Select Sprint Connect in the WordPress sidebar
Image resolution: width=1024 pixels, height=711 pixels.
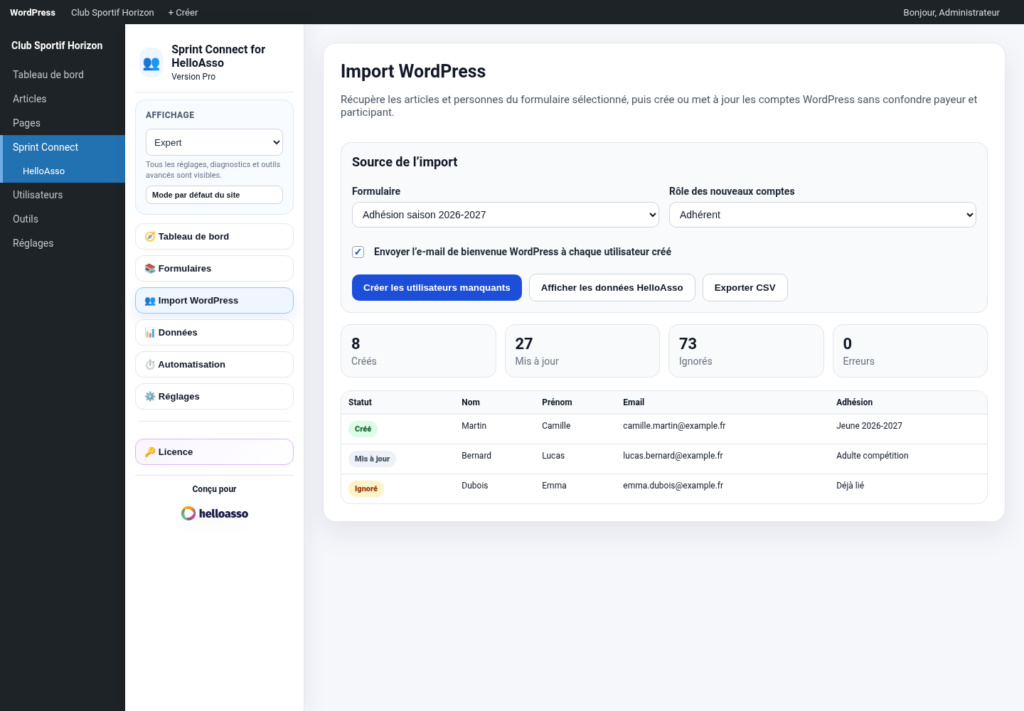(x=62, y=147)
